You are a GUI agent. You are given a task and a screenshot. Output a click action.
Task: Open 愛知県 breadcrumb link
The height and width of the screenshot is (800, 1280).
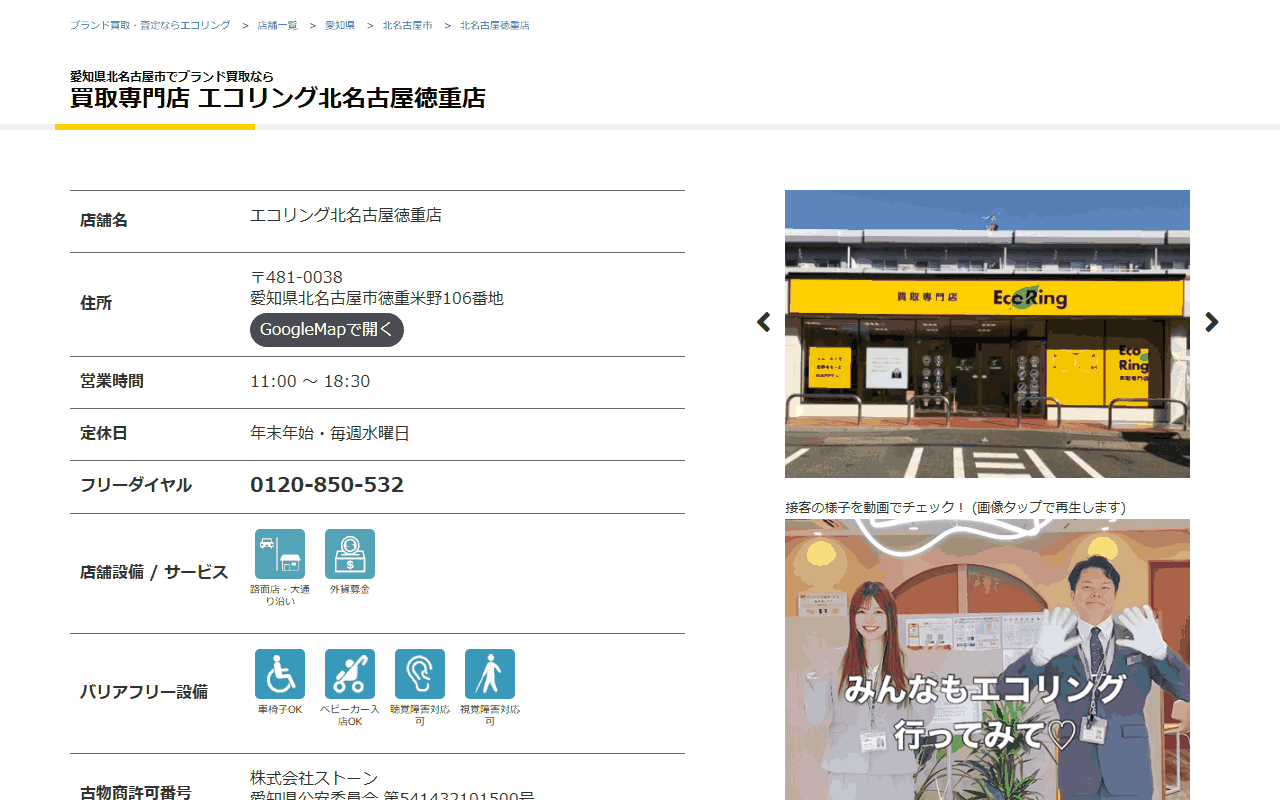(x=340, y=25)
